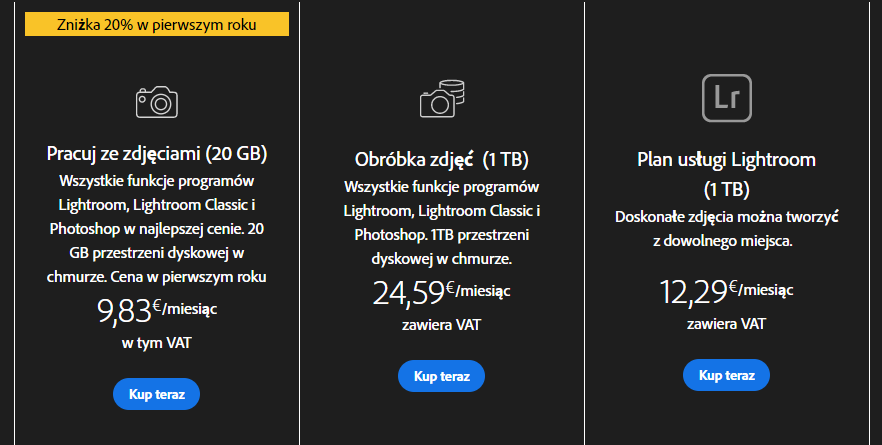Select the Plan usługi Lightroom (1 TB) heading
This screenshot has width=882, height=445.
[x=726, y=174]
